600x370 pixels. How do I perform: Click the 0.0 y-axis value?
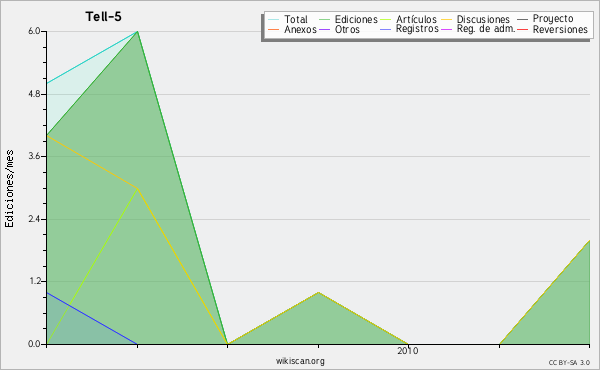pyautogui.click(x=34, y=344)
